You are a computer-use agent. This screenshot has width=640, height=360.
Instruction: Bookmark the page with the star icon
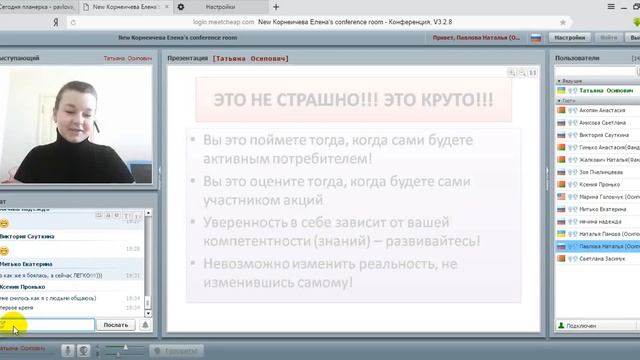563,22
